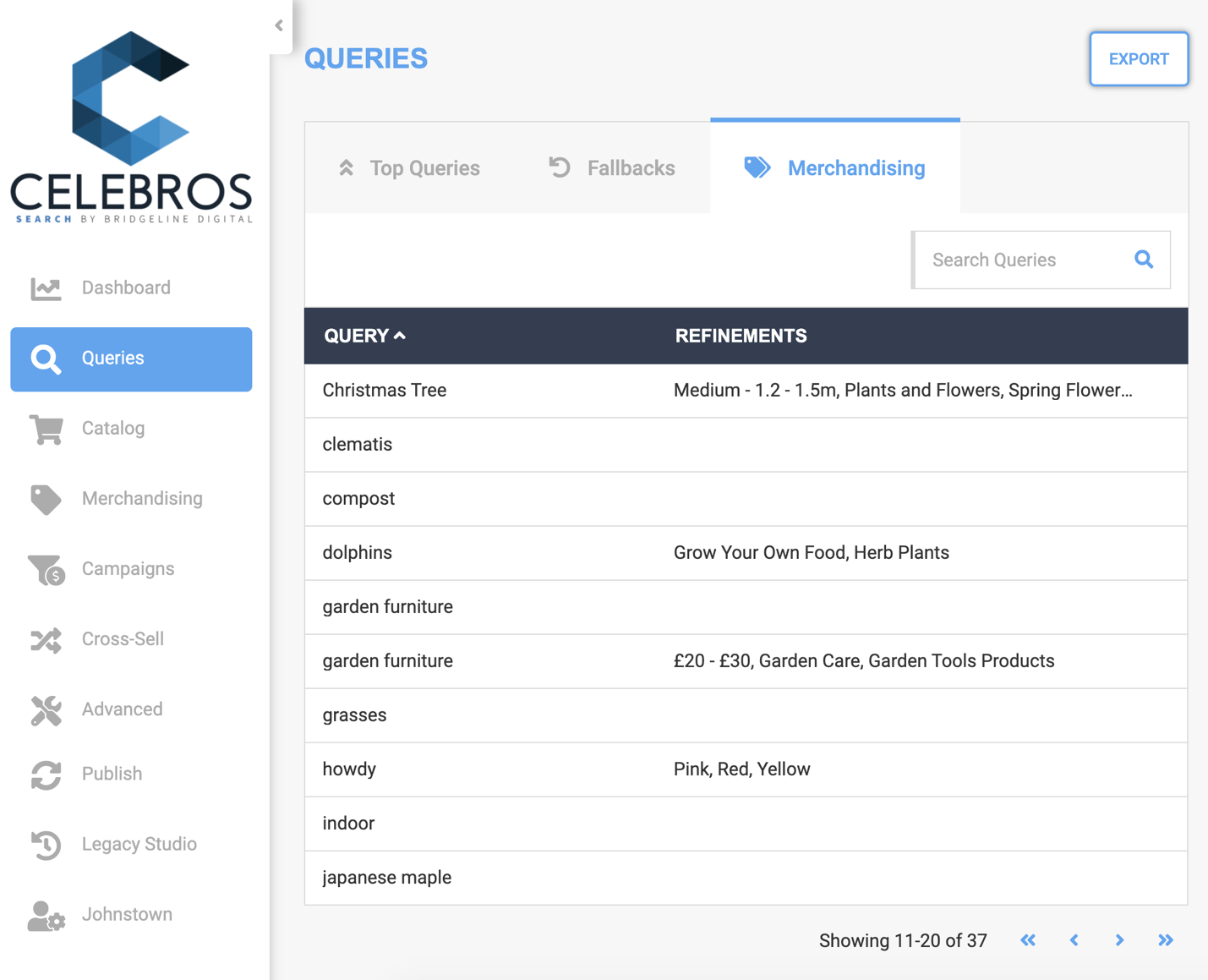
Task: Click the Merchandising tag icon in sidebar
Action: pyautogui.click(x=46, y=499)
